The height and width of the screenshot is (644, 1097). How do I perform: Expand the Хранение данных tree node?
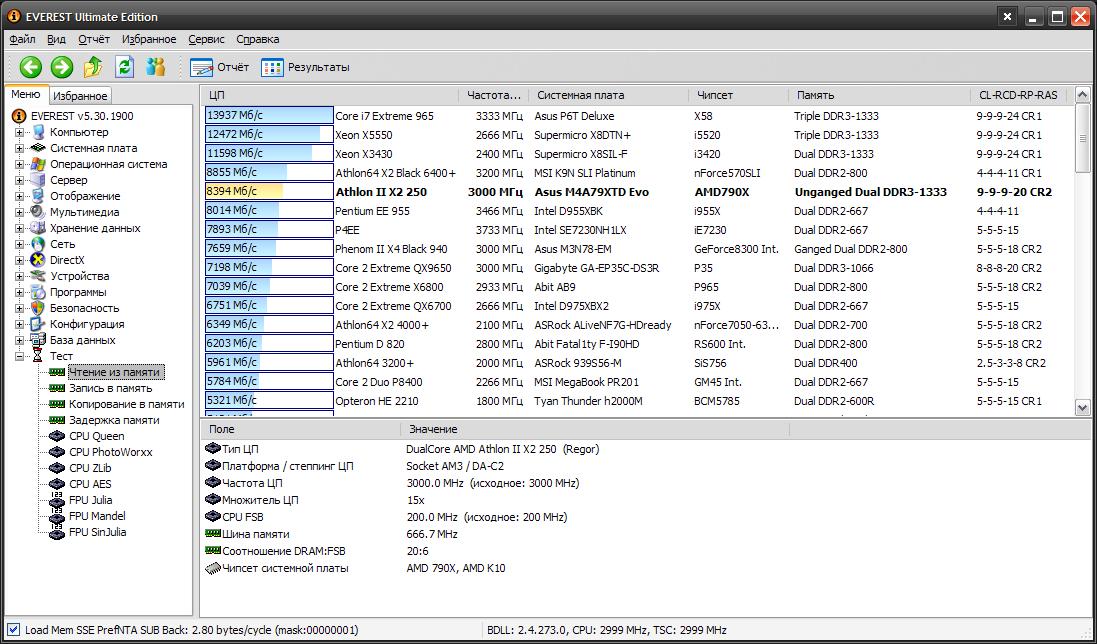tap(20, 228)
